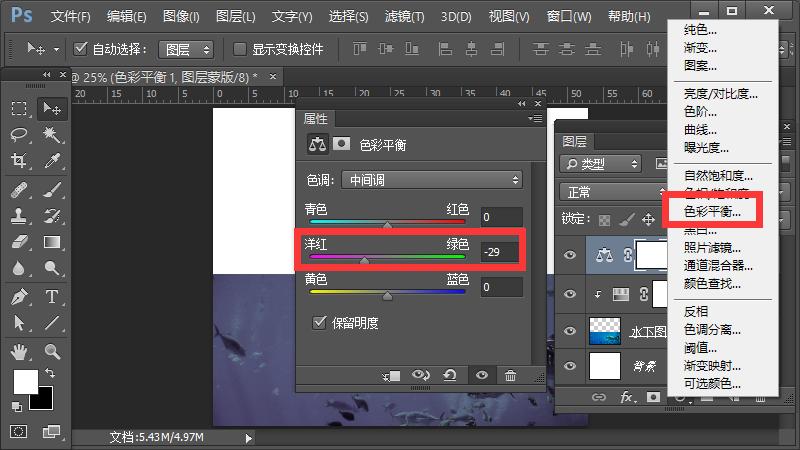Enable show transform controls checkbox

(x=239, y=48)
